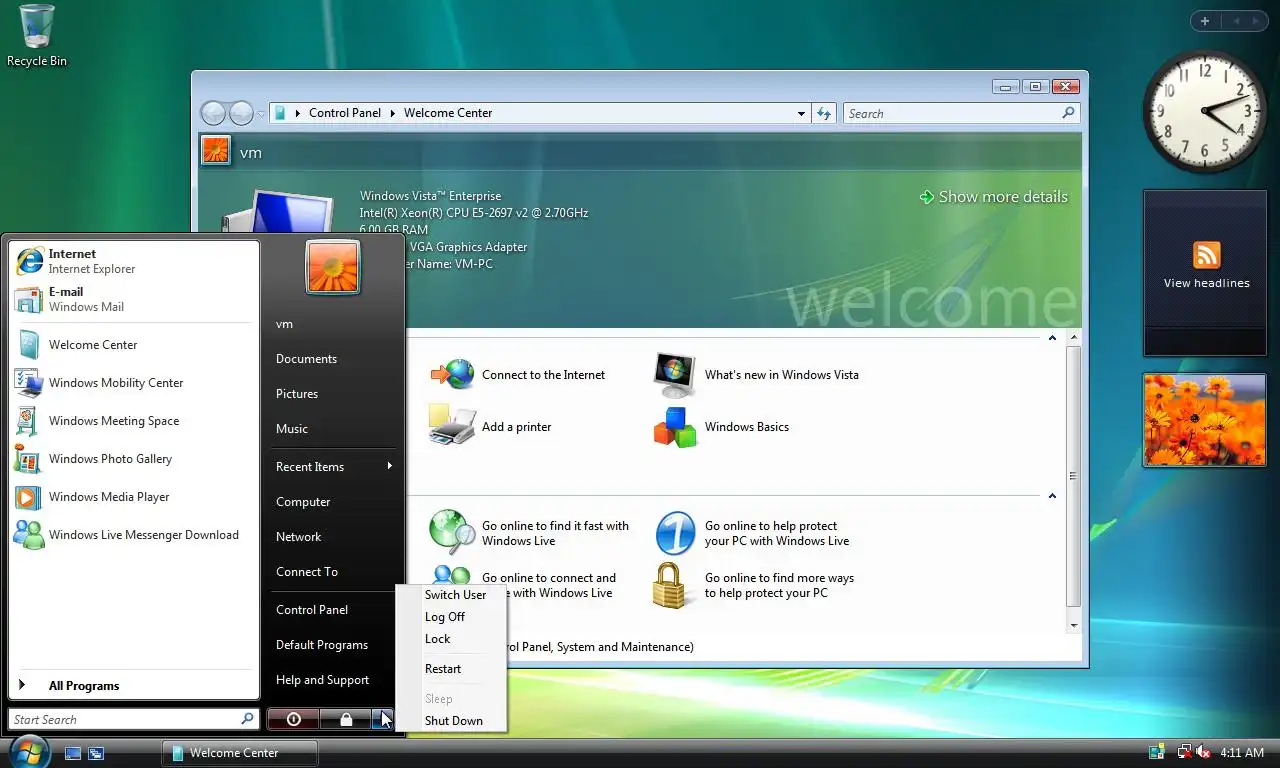Open Default Programs from Start menu
Screen dimensions: 1280x768
(x=322, y=645)
